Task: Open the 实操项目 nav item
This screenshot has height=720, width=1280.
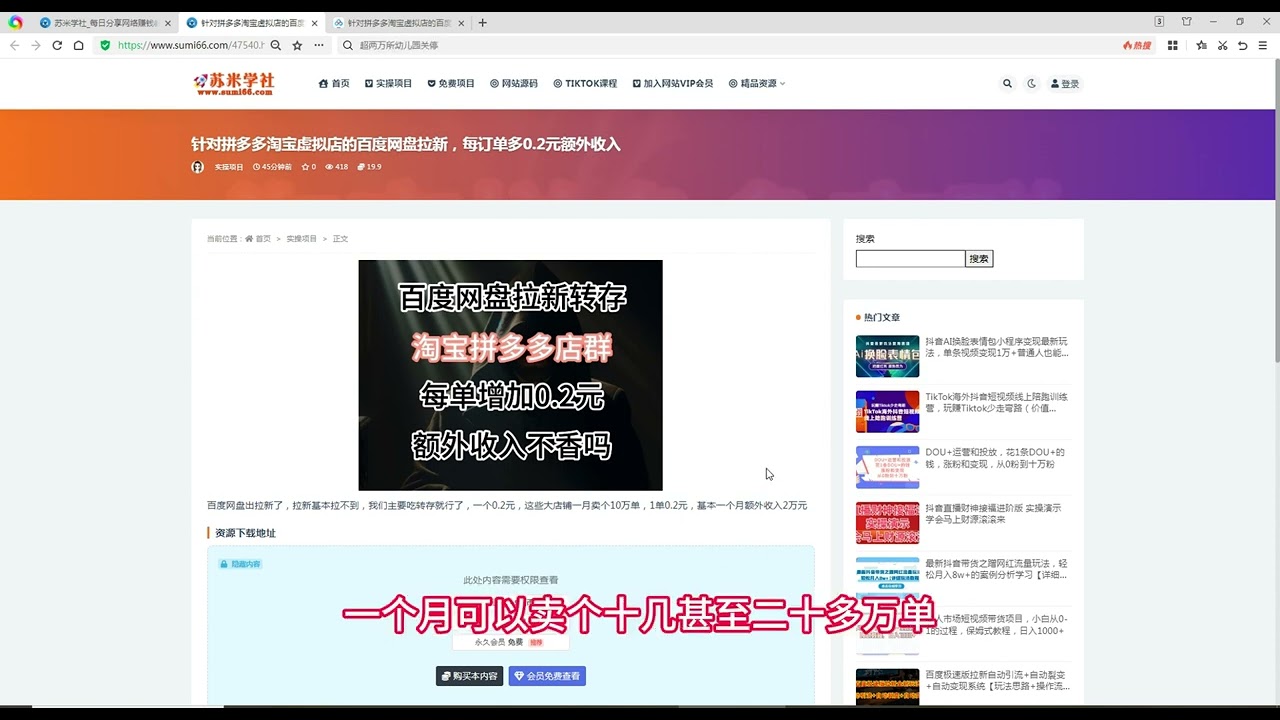Action: click(x=388, y=84)
